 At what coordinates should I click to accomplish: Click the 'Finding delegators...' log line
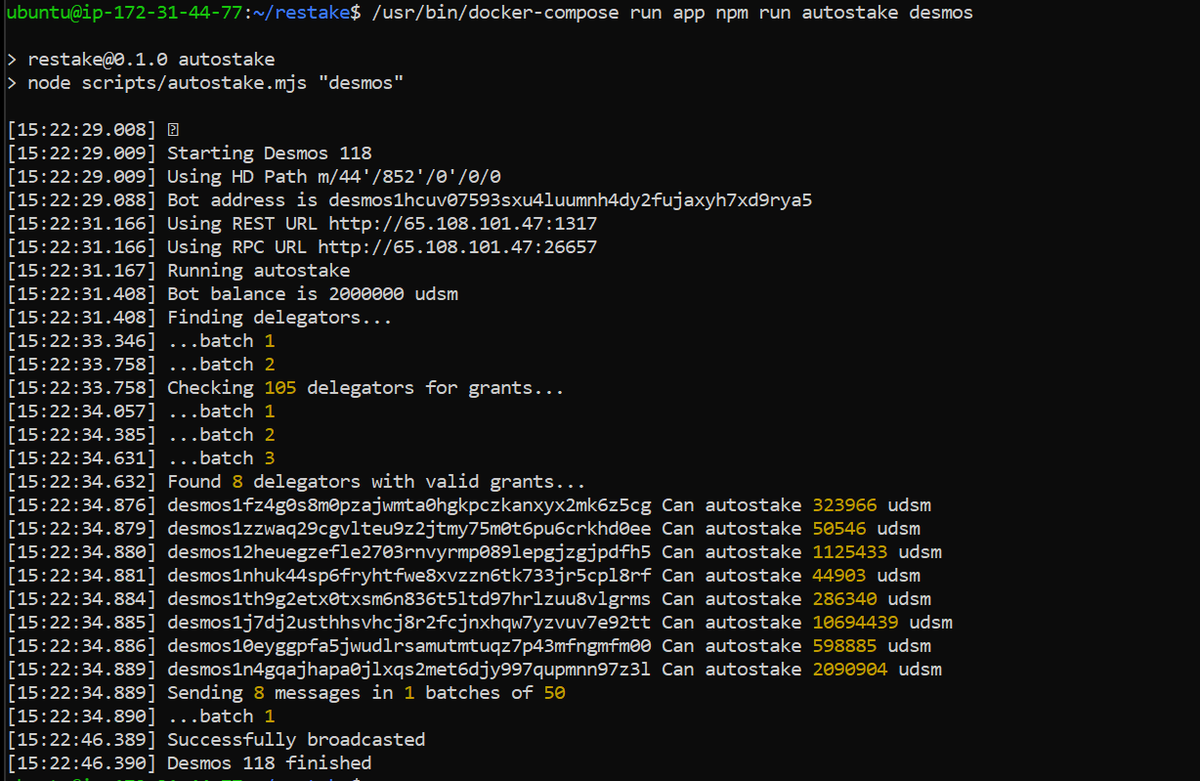pos(280,318)
